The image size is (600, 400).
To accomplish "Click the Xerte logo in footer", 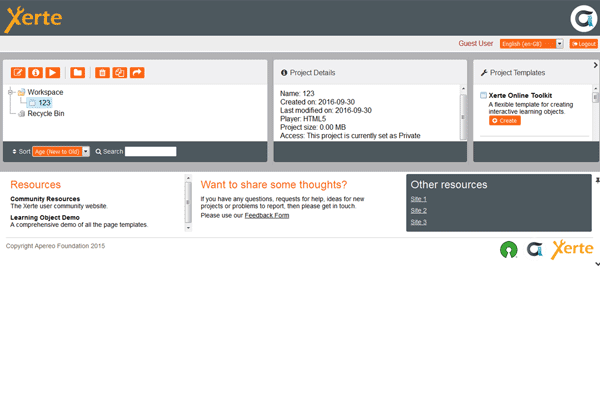I will click(x=572, y=250).
